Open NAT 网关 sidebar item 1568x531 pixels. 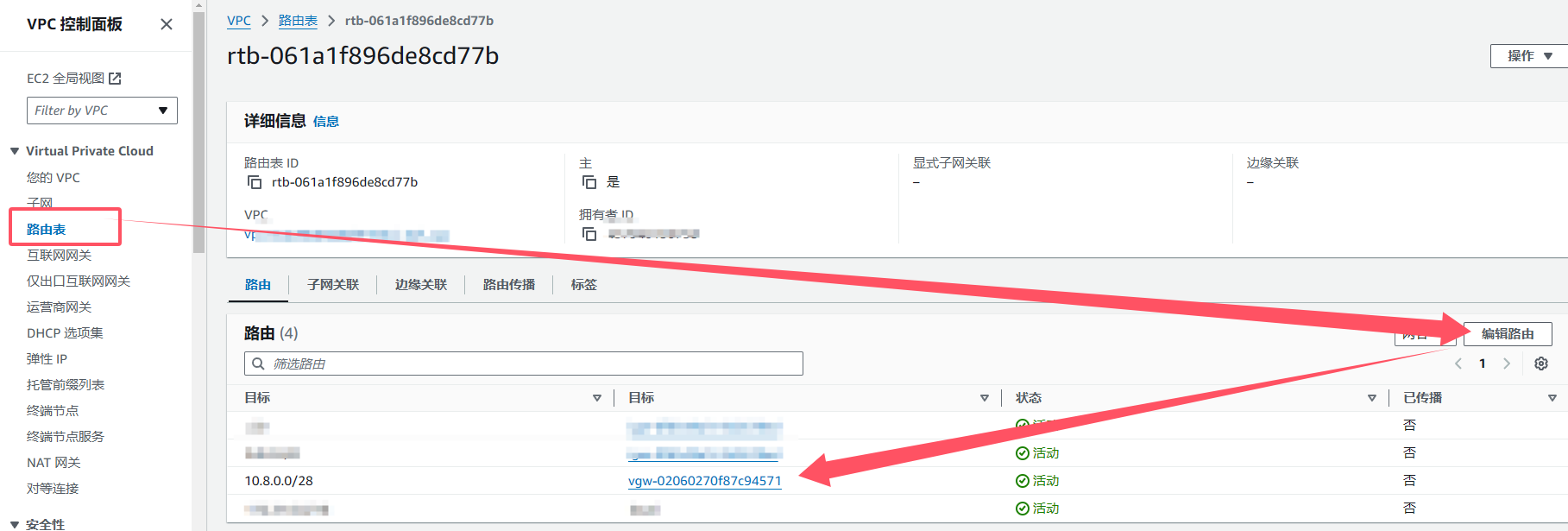click(x=54, y=463)
